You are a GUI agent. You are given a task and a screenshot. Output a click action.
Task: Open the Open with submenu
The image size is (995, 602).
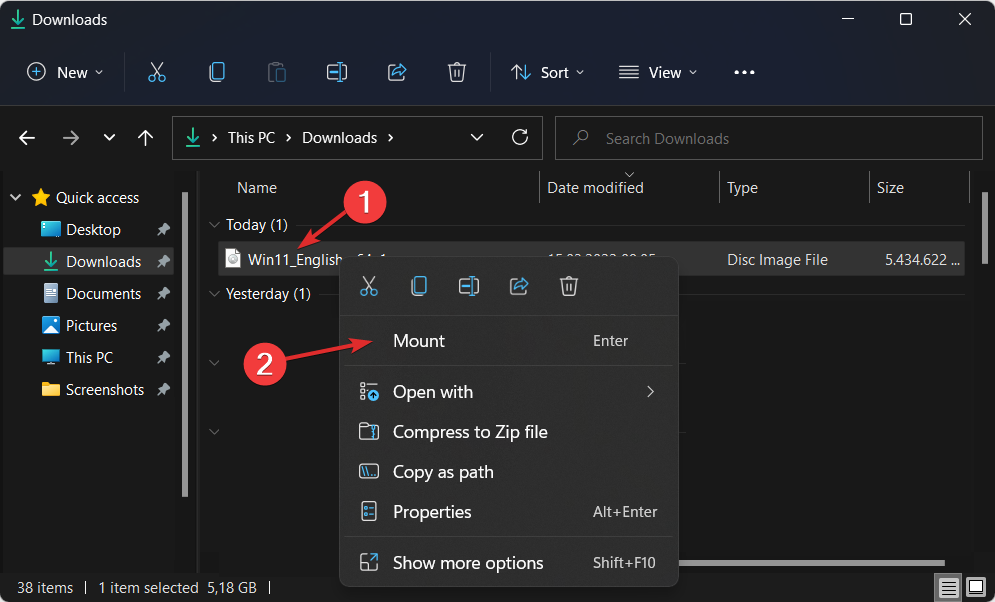tap(434, 391)
